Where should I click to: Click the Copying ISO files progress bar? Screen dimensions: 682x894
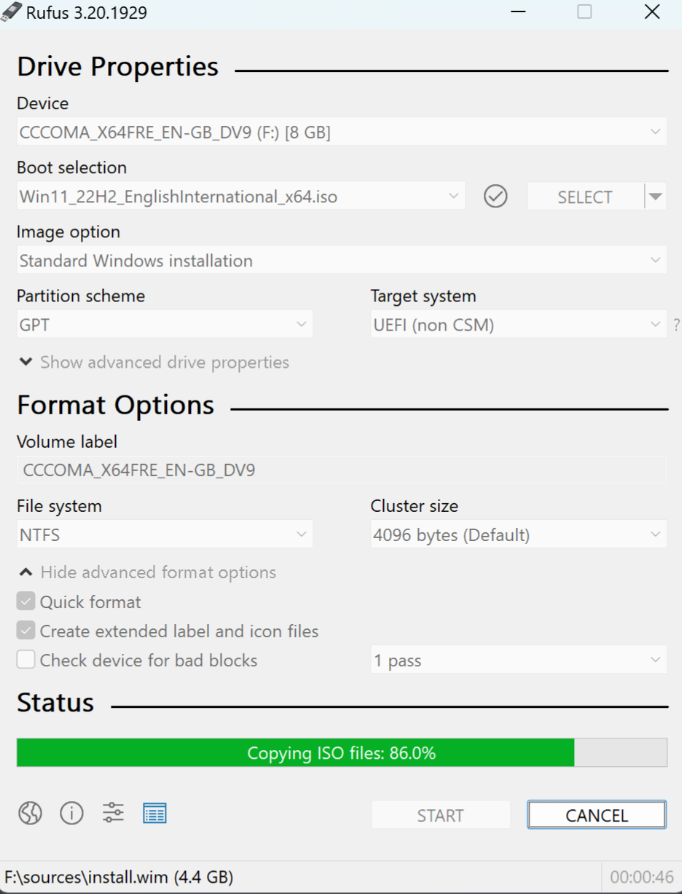pos(341,753)
